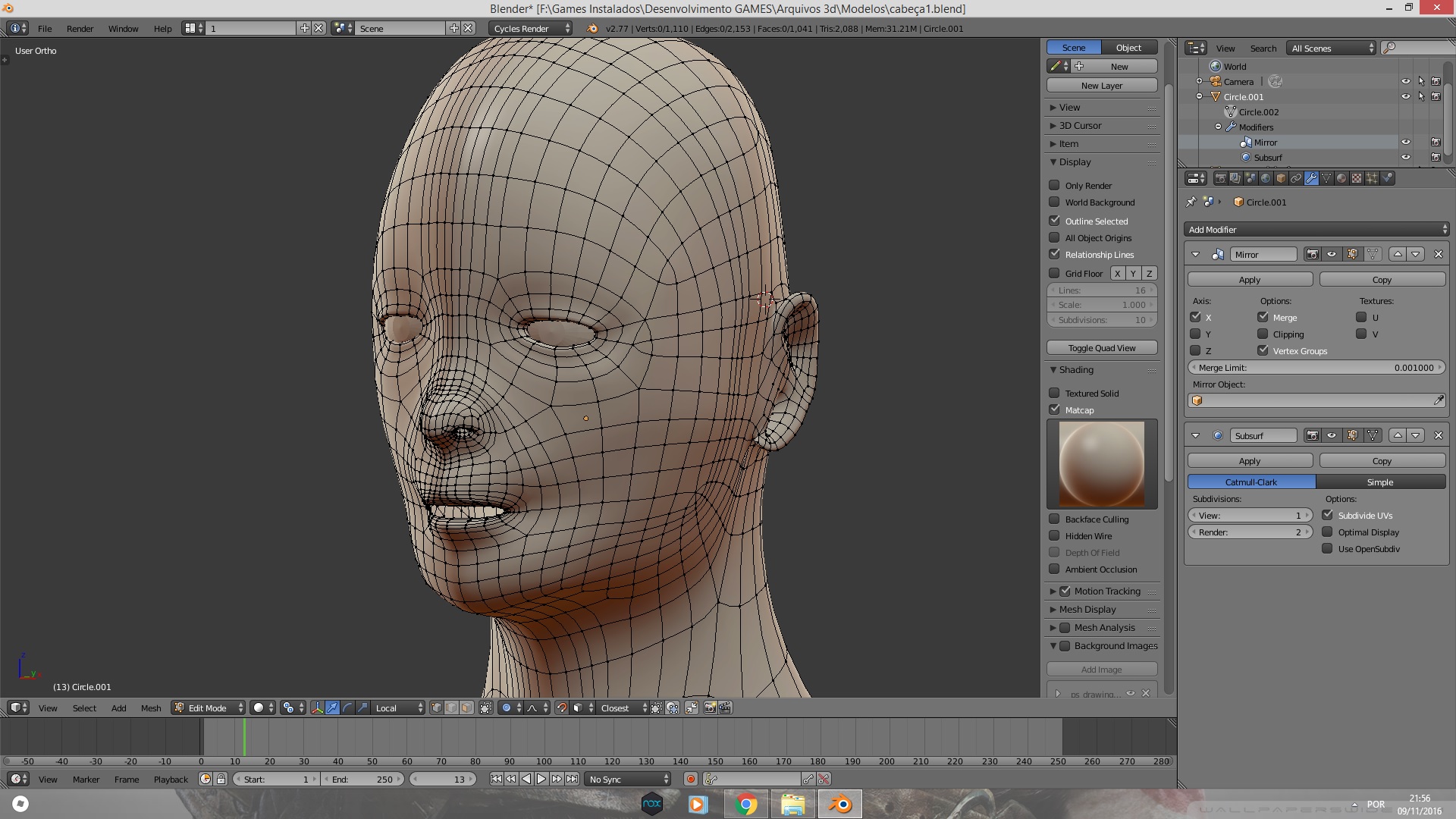Image resolution: width=1456 pixels, height=819 pixels.
Task: Switch to vertex select mode
Action: point(437,708)
